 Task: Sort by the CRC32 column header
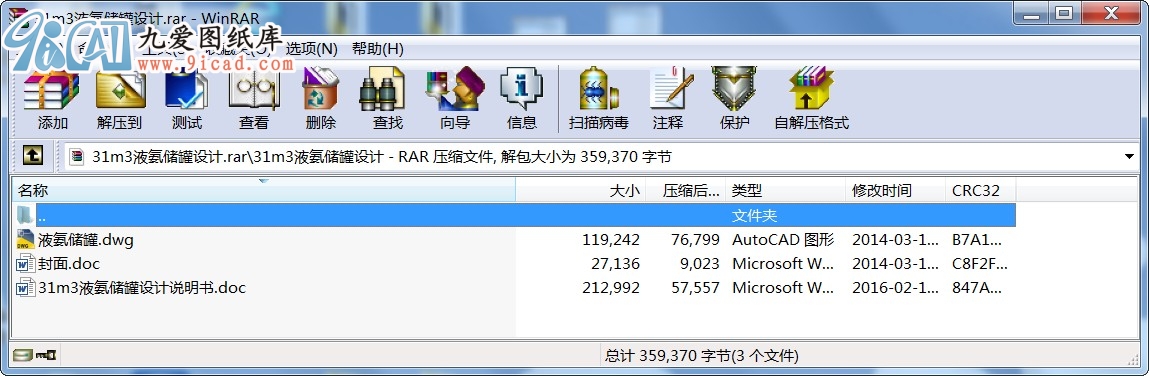(x=980, y=191)
